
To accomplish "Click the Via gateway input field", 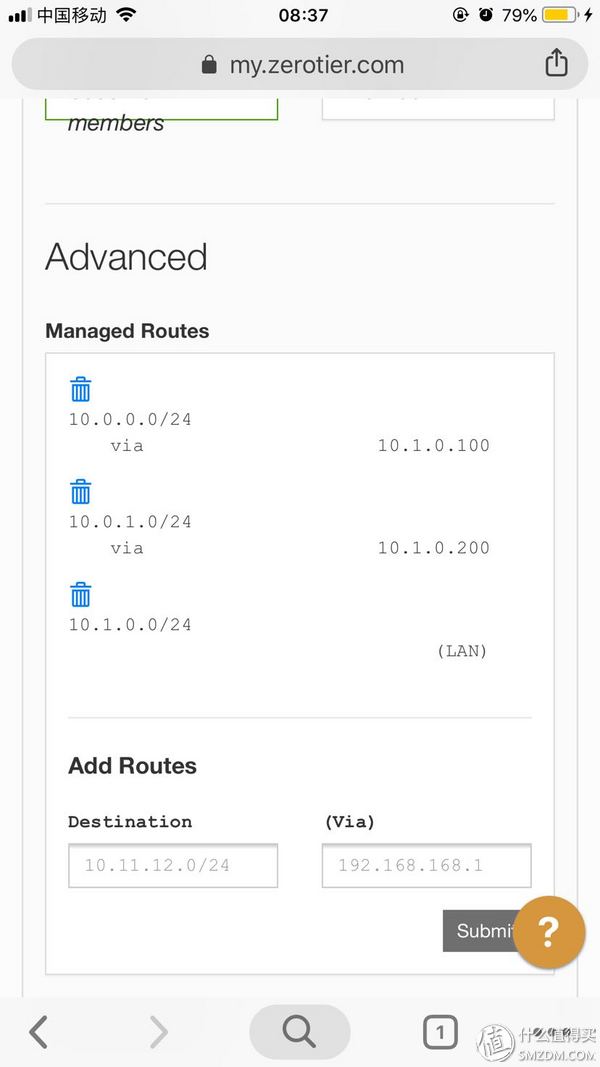I will click(x=427, y=866).
